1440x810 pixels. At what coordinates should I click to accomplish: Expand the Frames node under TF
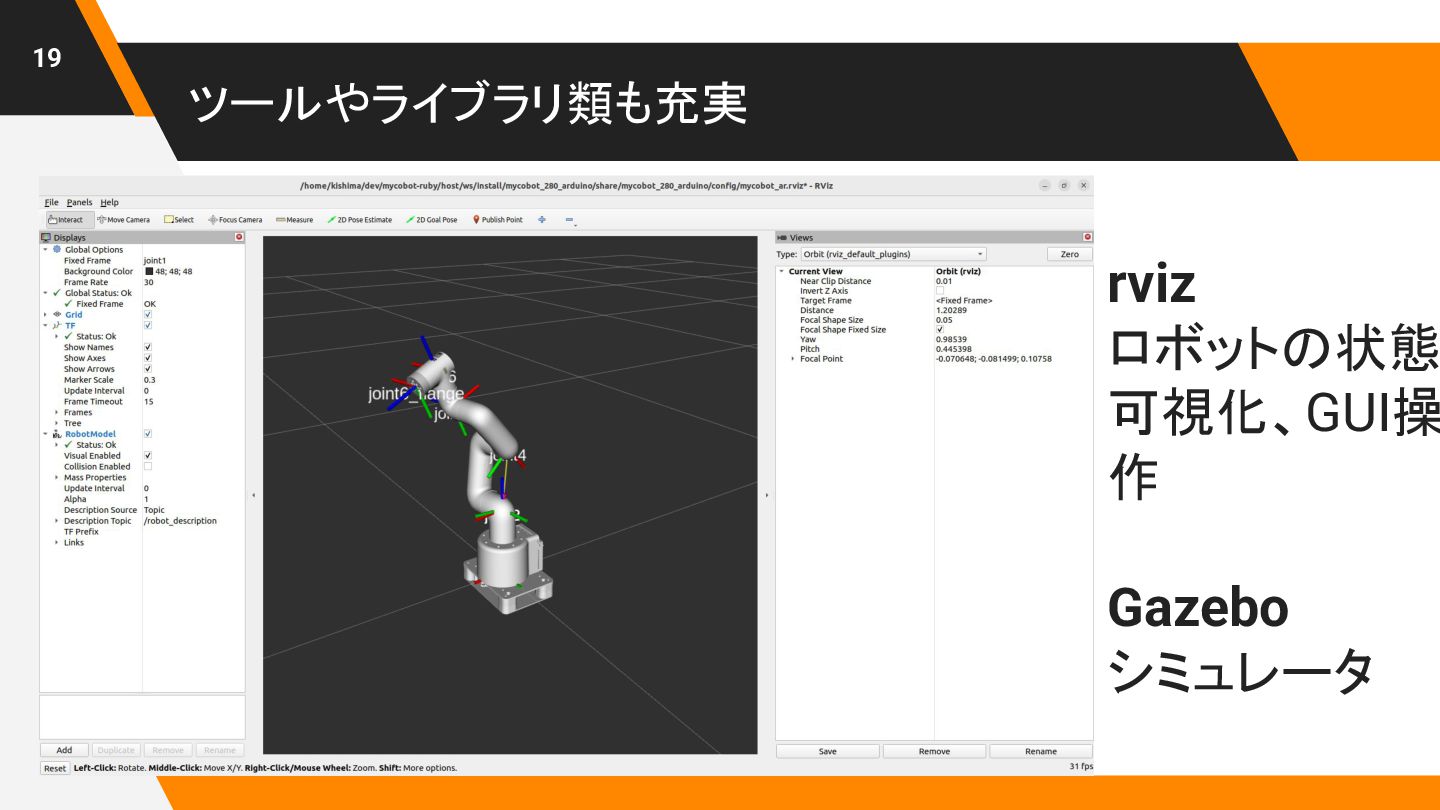coord(56,412)
